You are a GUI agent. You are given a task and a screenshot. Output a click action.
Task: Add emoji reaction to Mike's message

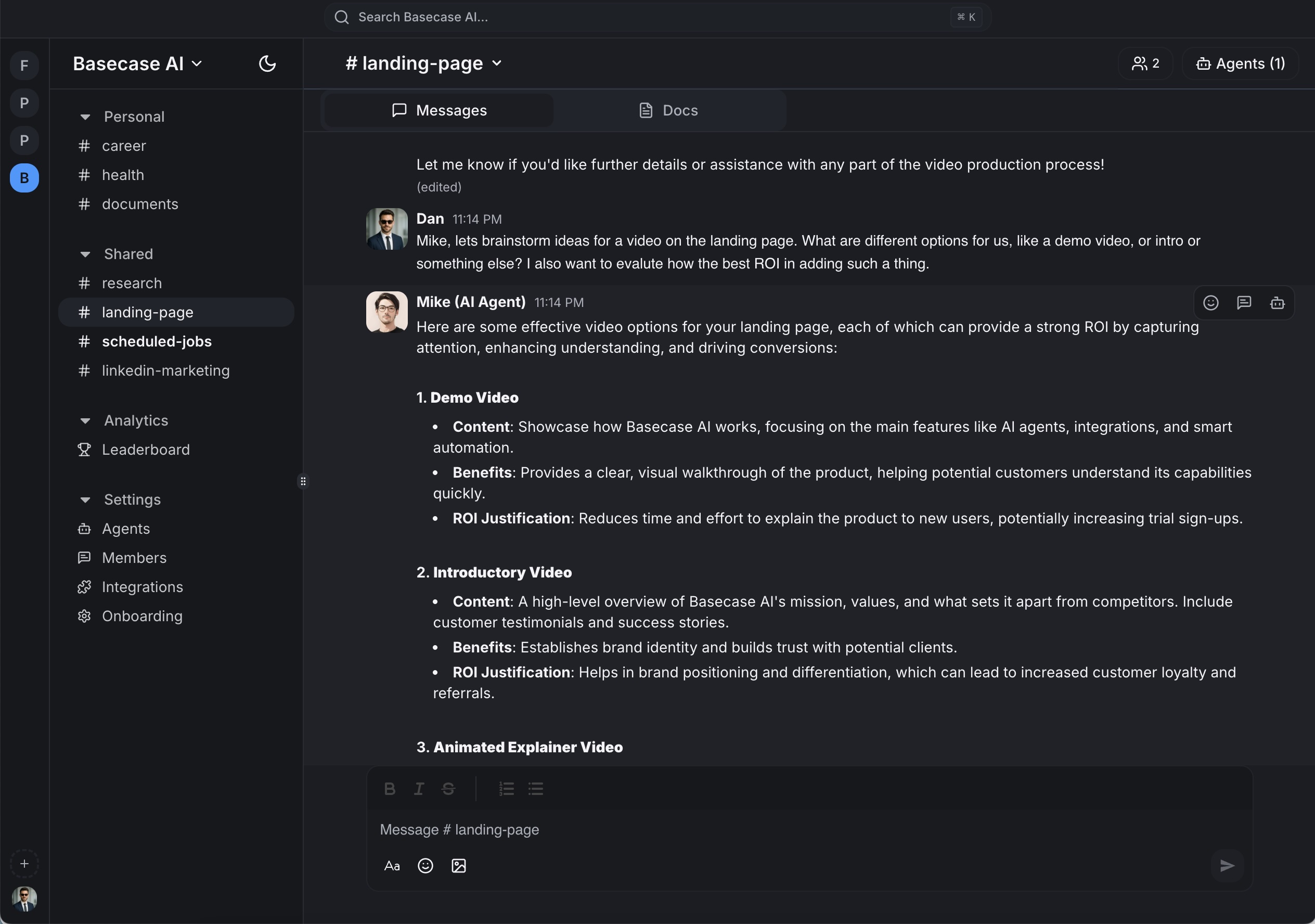(1210, 303)
